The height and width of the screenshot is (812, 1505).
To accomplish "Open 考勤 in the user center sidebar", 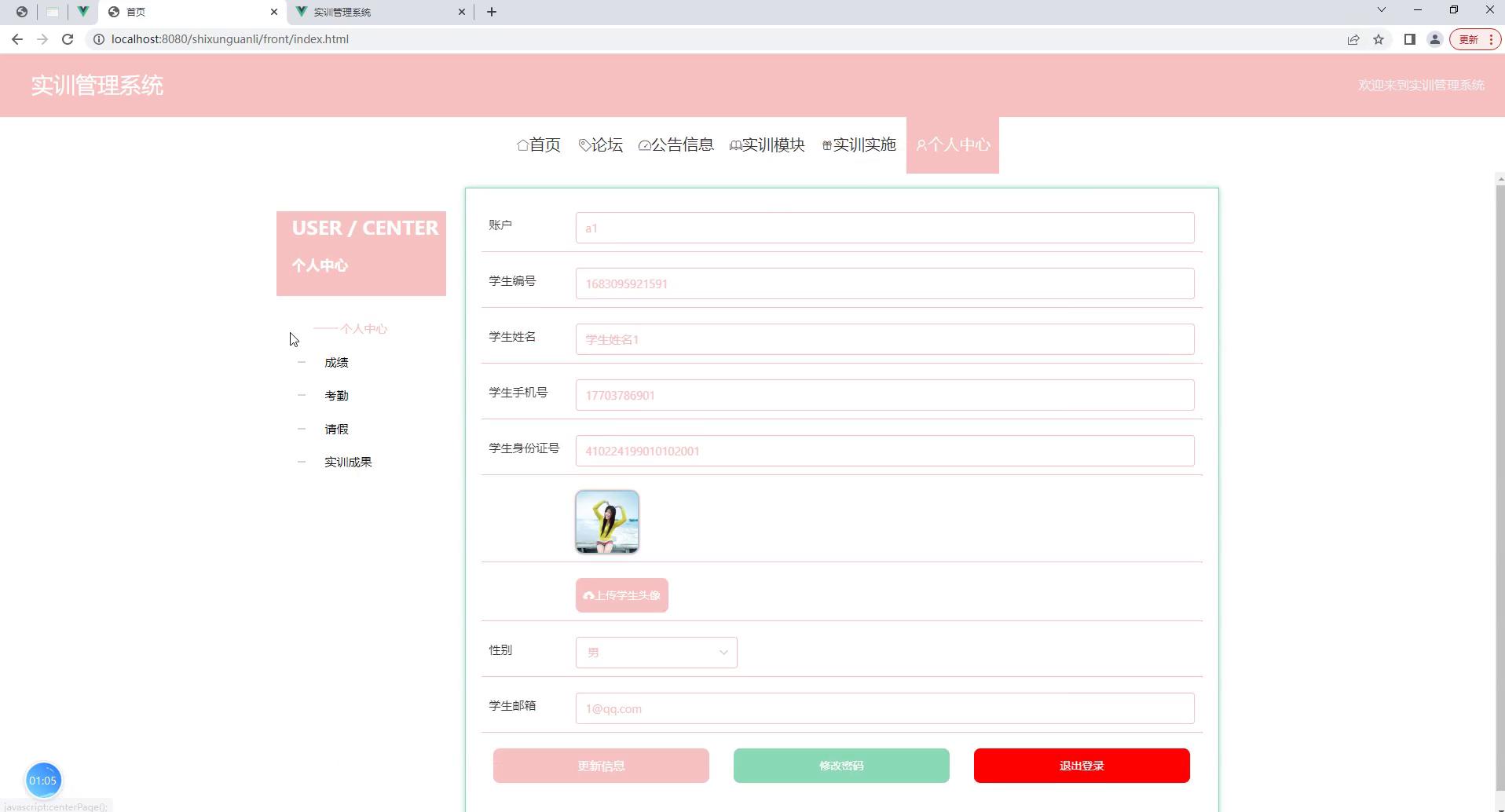I will (x=336, y=396).
